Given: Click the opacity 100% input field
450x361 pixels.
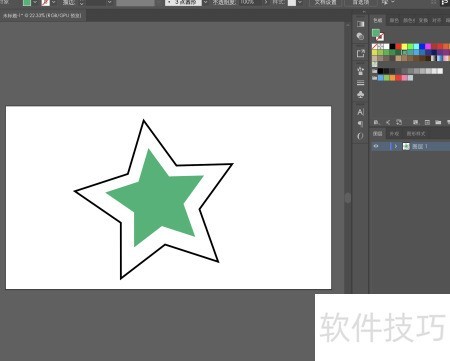Looking at the screenshot, I should point(250,3).
